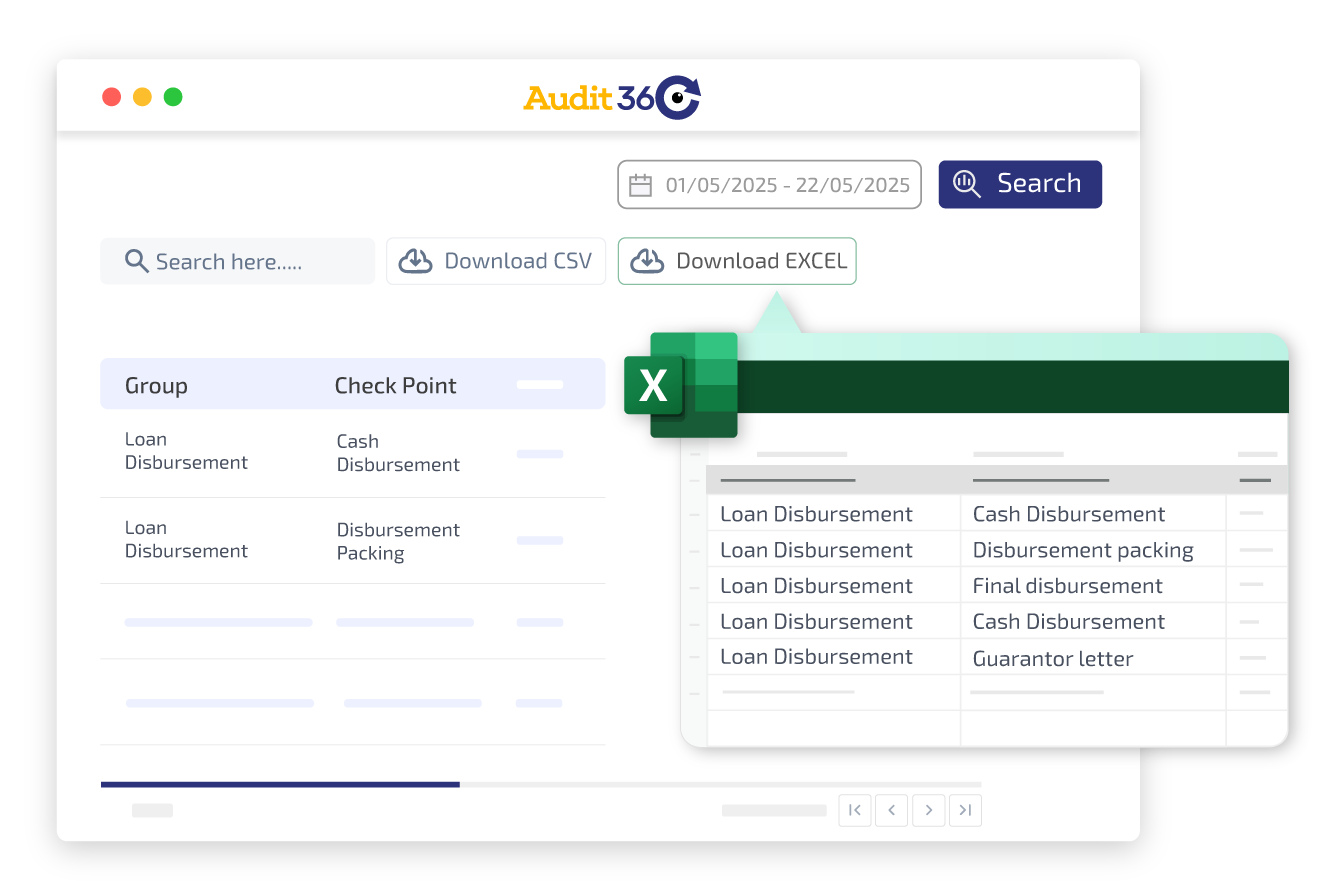Select Loan Disbursement in Cash Disbursement row
The width and height of the screenshot is (1325, 884).
click(x=186, y=451)
